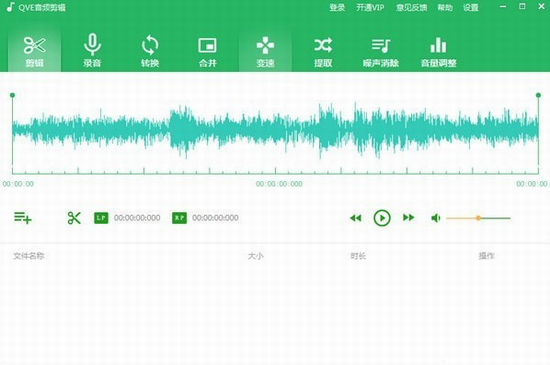Open the 合并 merge tool
The image size is (550, 365).
coord(208,50)
